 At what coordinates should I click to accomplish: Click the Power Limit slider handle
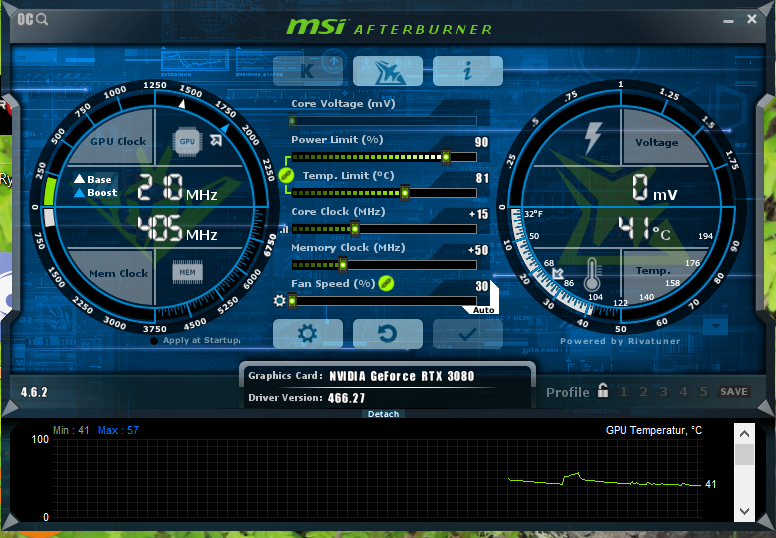(x=446, y=157)
